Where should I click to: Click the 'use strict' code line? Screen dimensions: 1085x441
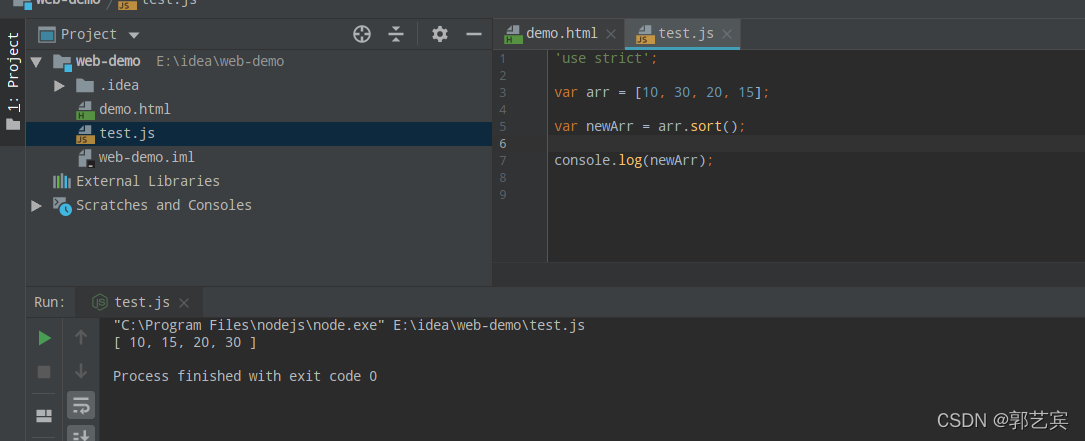[605, 59]
